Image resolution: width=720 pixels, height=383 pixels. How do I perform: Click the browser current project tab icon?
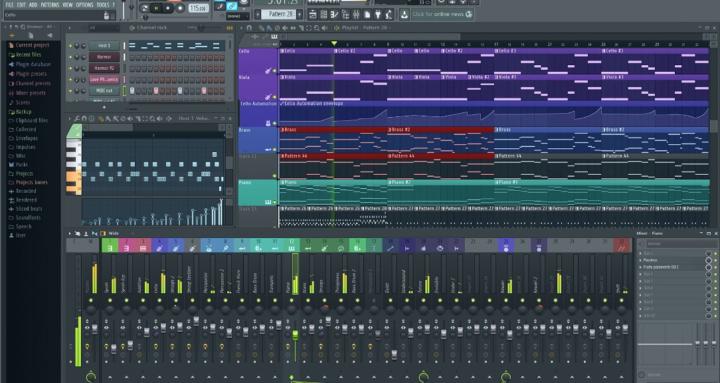(x=31, y=35)
